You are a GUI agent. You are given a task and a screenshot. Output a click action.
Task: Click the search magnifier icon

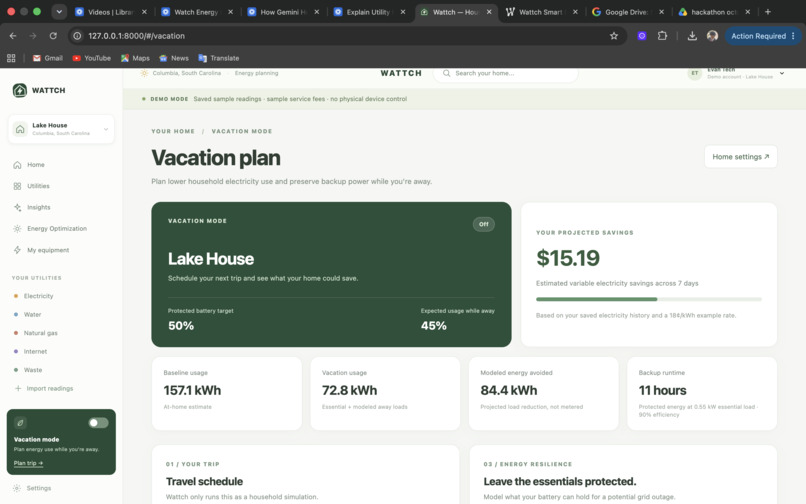point(447,74)
